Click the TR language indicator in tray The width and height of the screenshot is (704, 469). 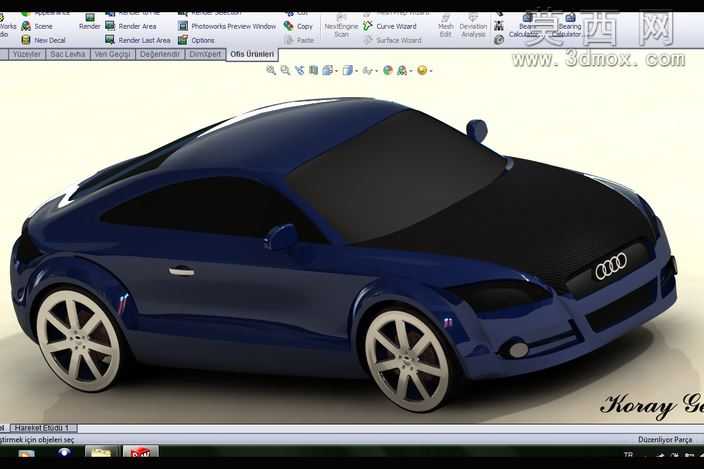(x=629, y=455)
